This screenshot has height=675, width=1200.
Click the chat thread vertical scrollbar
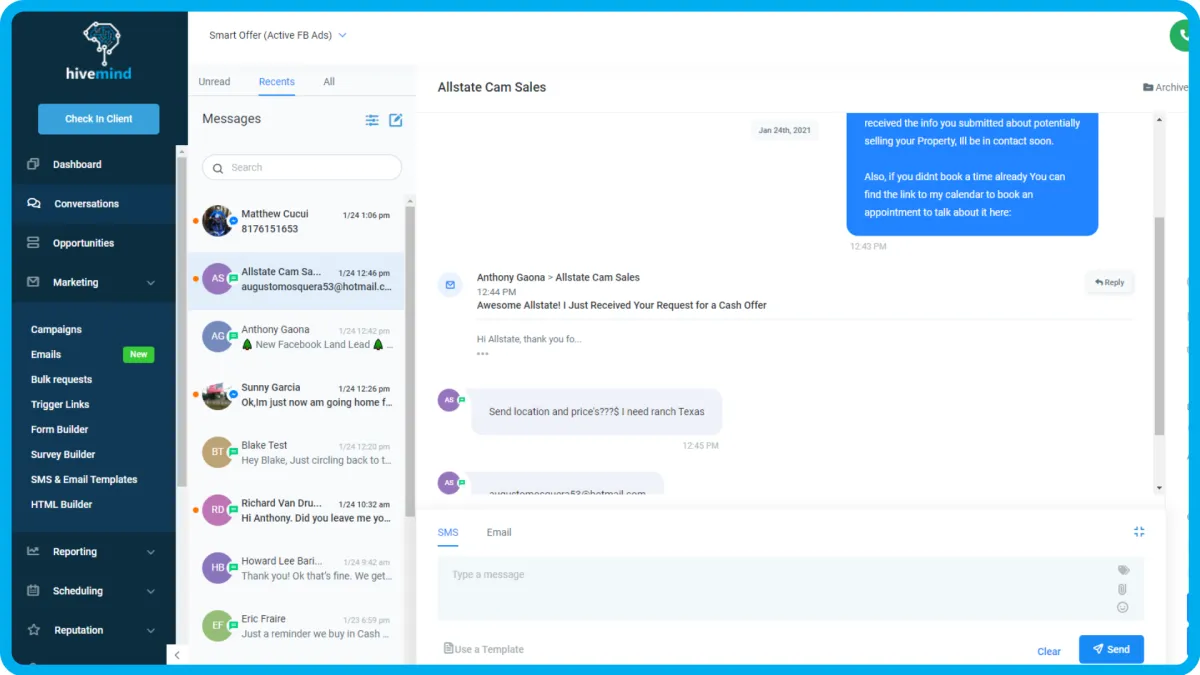[1159, 325]
